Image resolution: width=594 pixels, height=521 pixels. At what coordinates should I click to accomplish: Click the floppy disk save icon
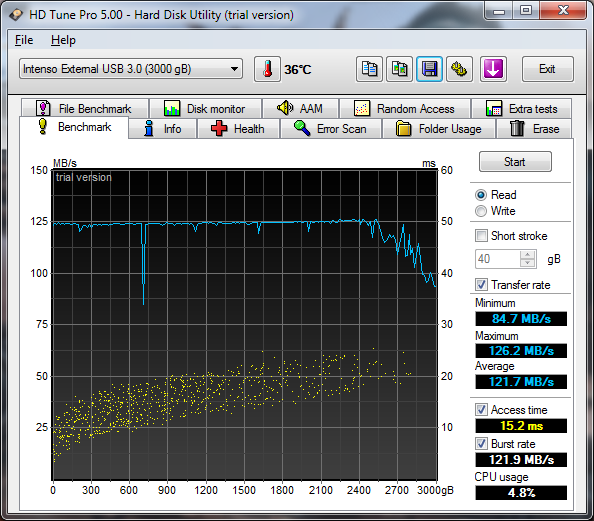click(x=429, y=69)
